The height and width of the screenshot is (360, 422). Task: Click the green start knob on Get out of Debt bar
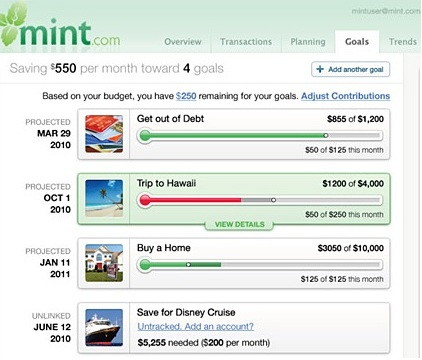[x=145, y=136]
